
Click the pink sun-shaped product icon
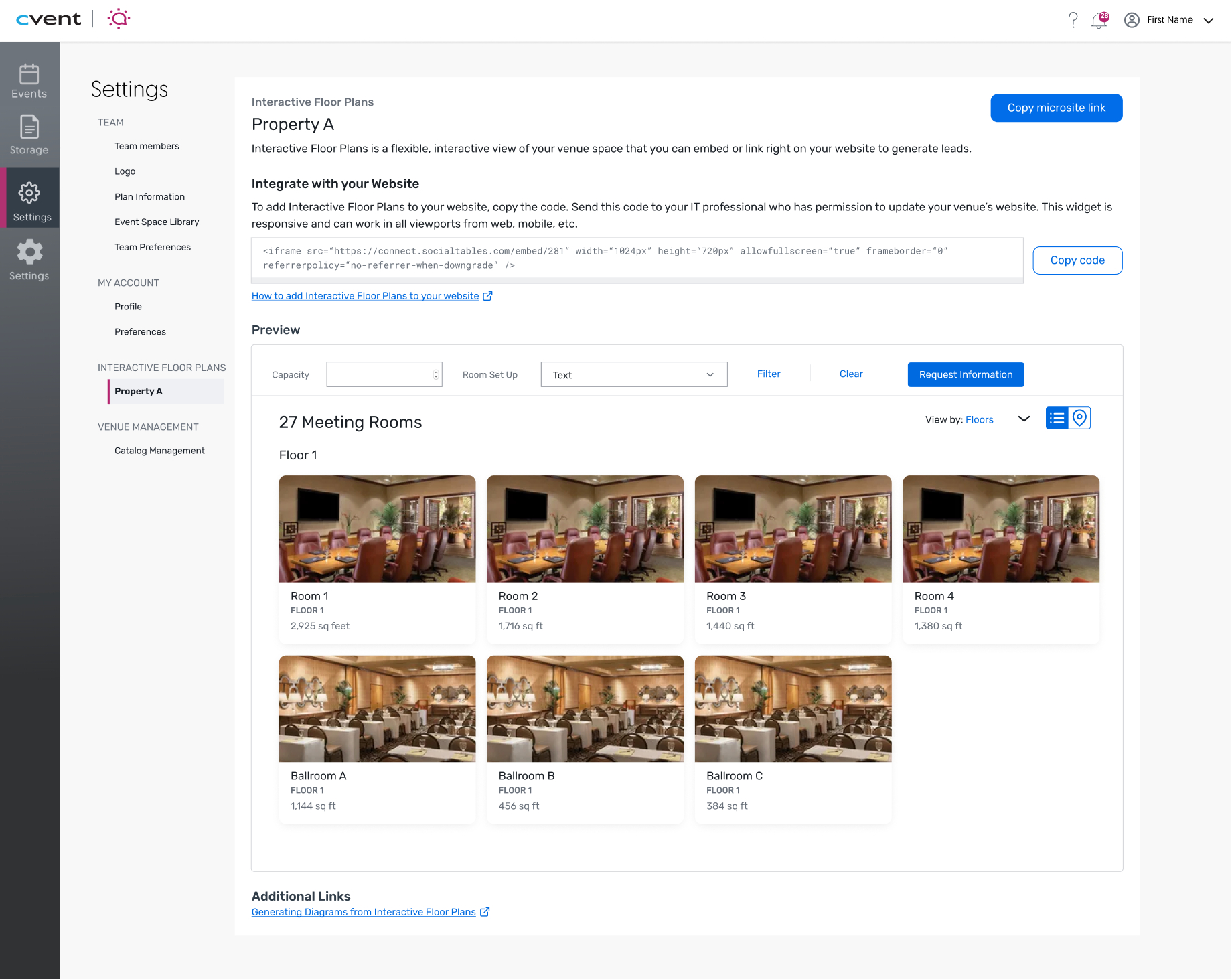119,19
